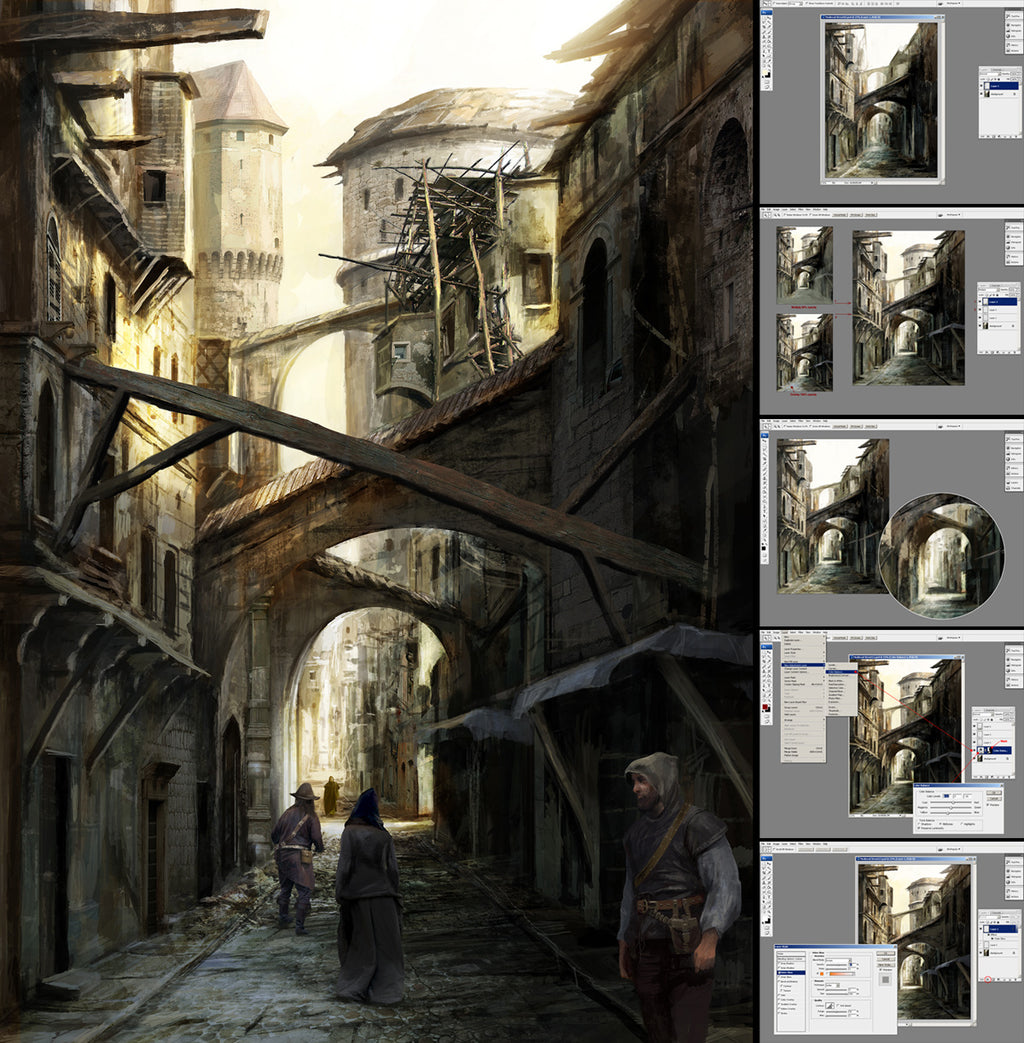1024x1043 pixels.
Task: Expand the New Adjustment Layer submenu entry
Action: [x=803, y=663]
